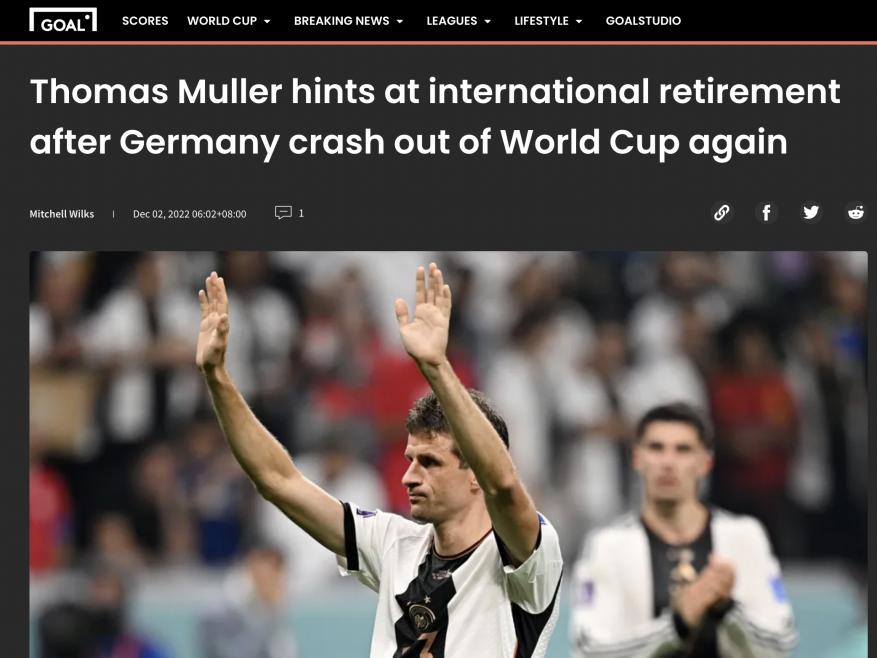Viewport: 877px width, 658px height.
Task: Select the Leagues menu label
Action: (451, 21)
